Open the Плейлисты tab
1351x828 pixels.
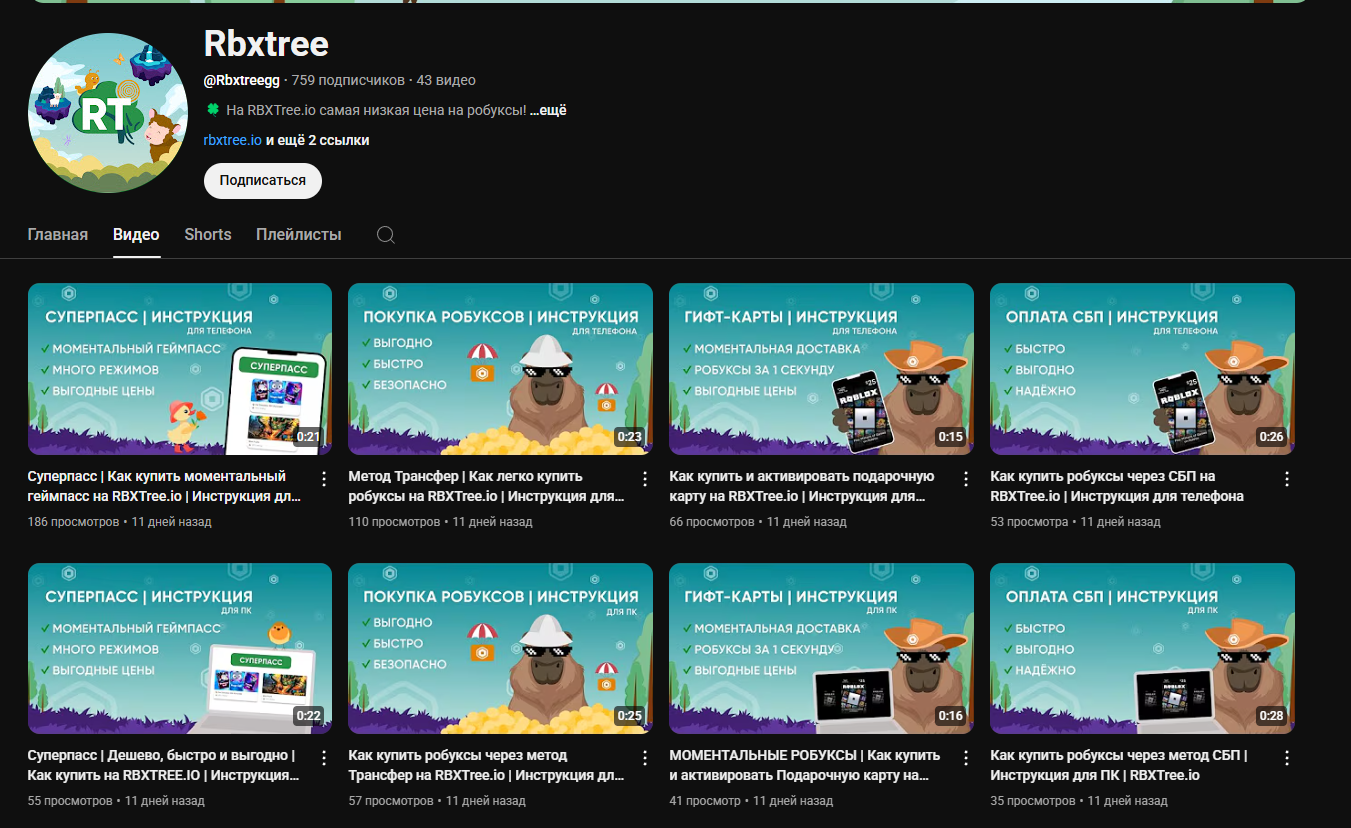pos(298,235)
